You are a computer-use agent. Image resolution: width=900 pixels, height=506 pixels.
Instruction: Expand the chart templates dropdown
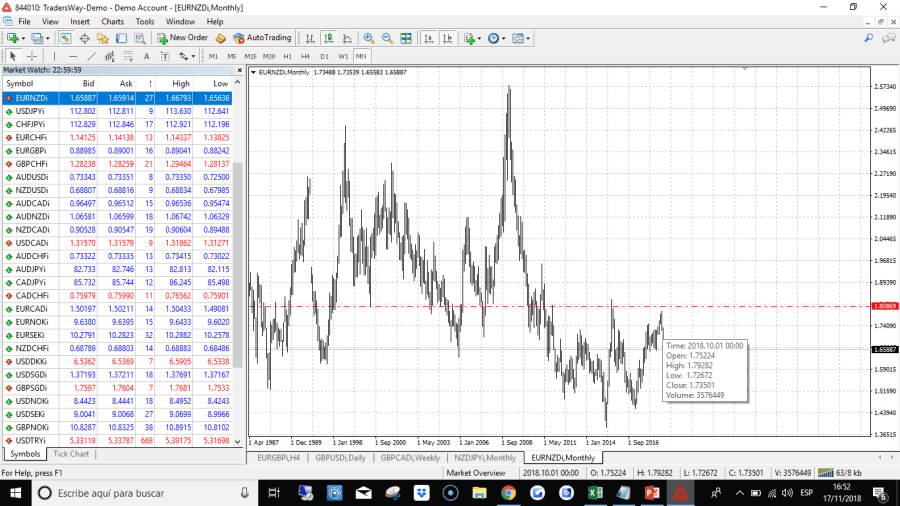click(529, 38)
